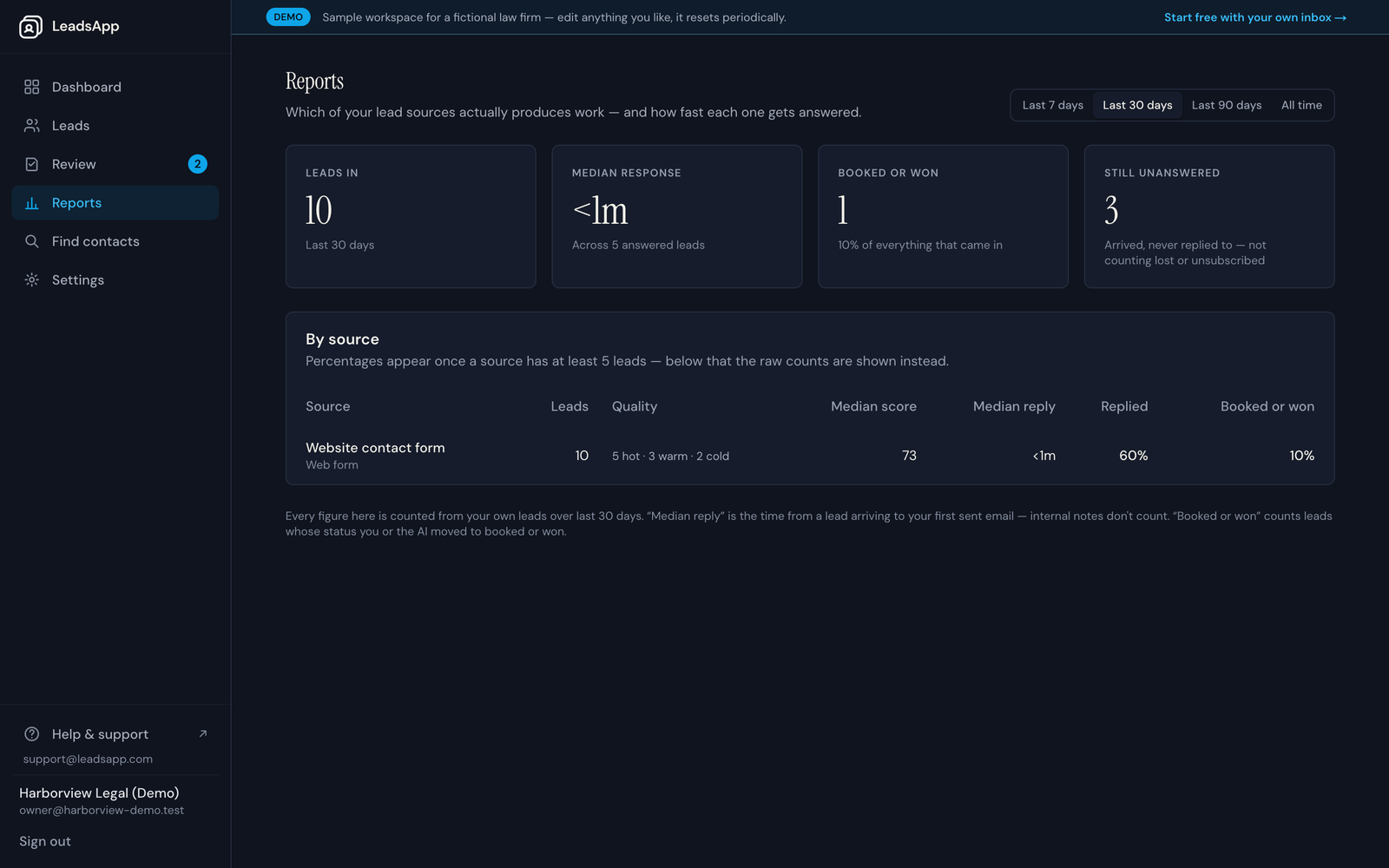Screen dimensions: 1389x868
Task: Click the median score value 73
Action: [x=909, y=456]
